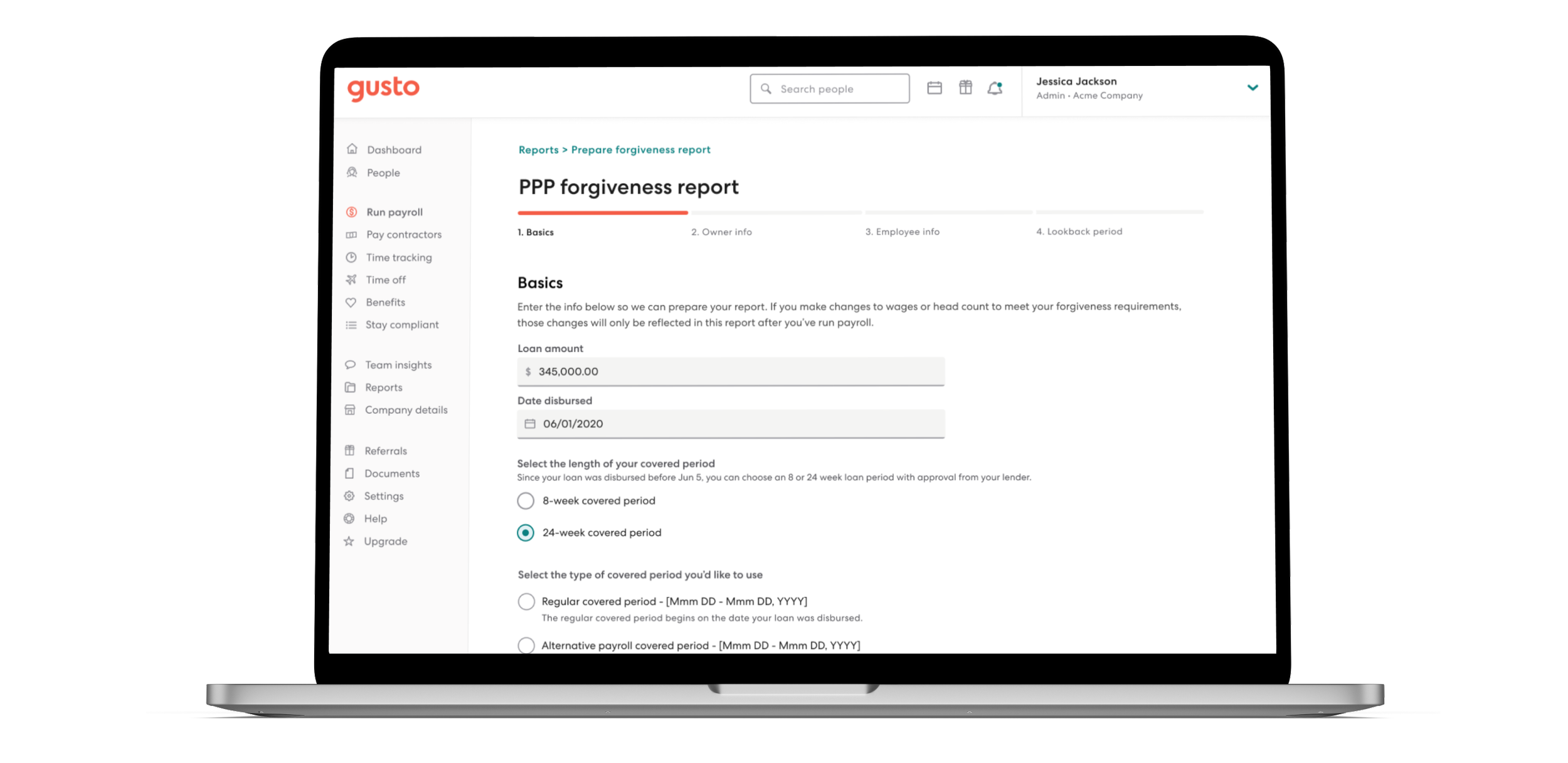Choose Regular covered period radio button

(526, 601)
